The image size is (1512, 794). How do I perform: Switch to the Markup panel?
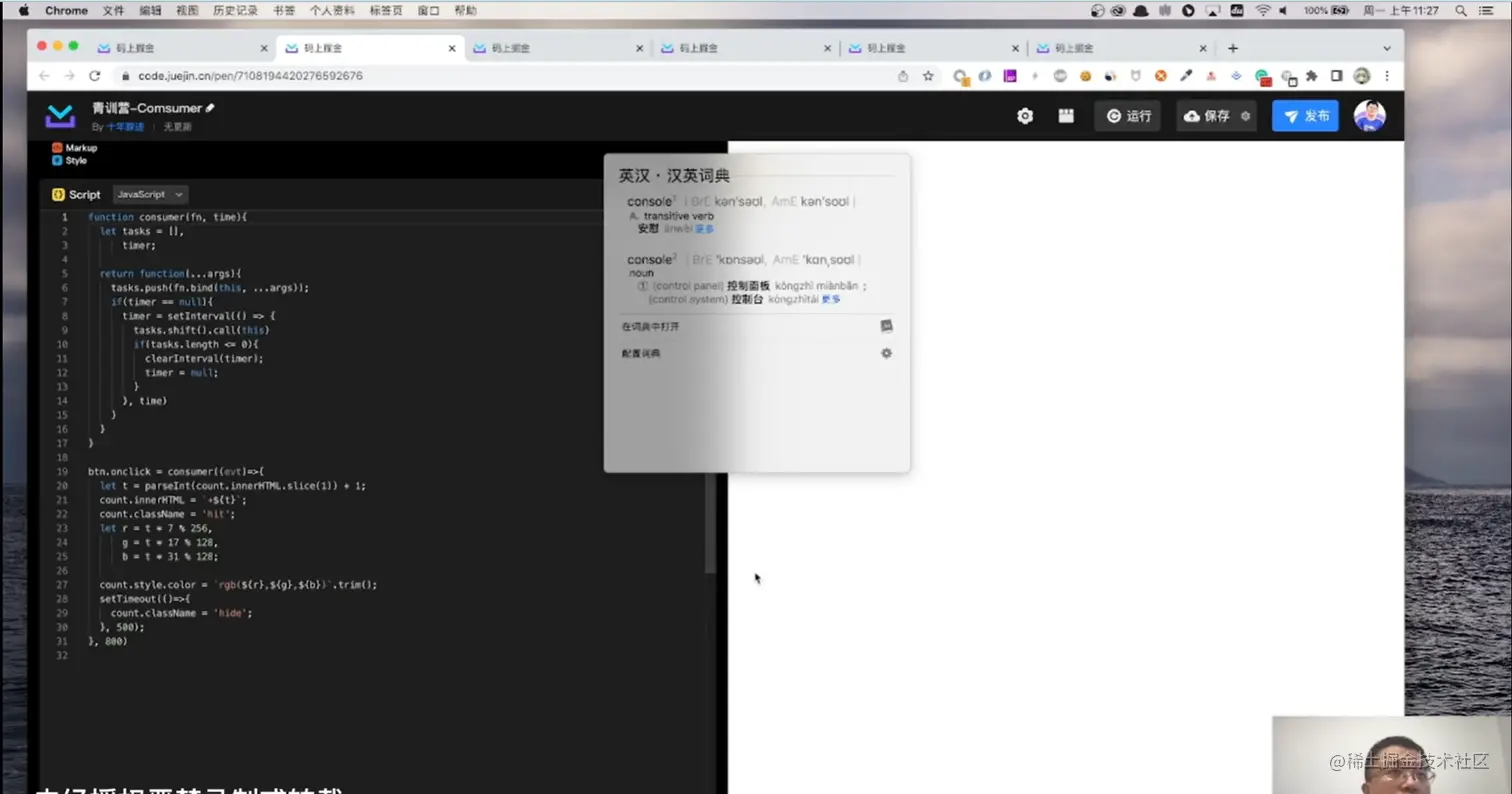[x=75, y=148]
